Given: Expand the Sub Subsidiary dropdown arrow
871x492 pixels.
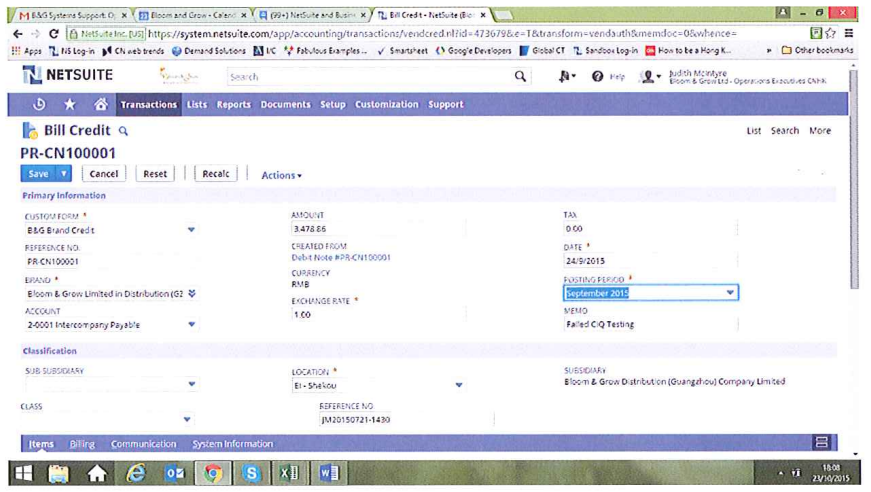Looking at the screenshot, I should [x=192, y=384].
